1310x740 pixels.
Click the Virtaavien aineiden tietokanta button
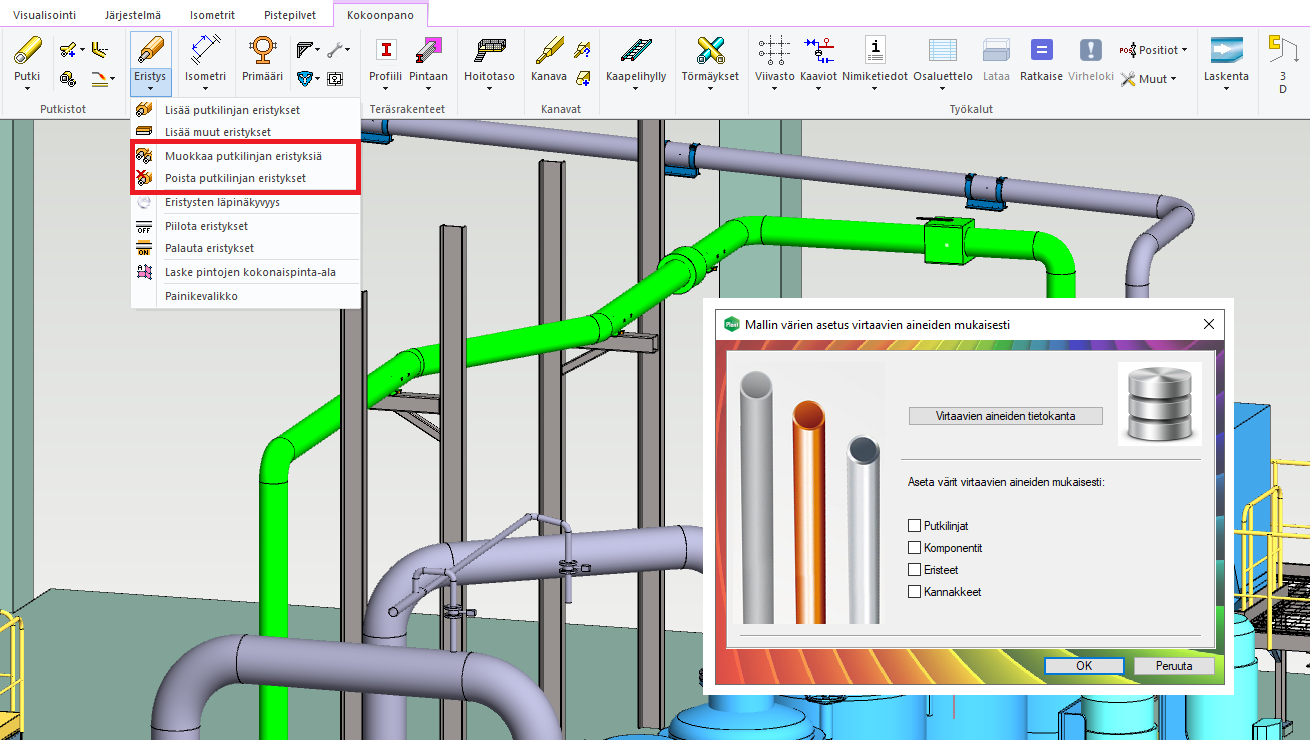tap(1005, 416)
